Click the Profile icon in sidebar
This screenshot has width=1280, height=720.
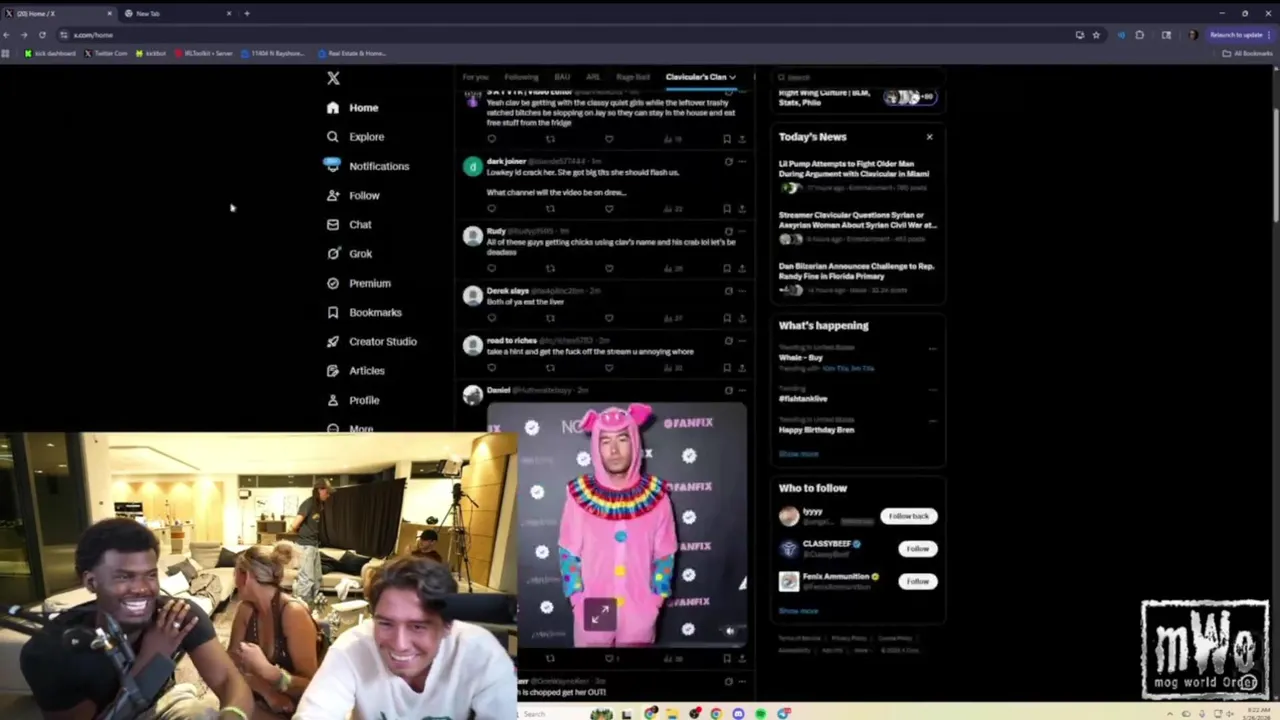tap(333, 400)
